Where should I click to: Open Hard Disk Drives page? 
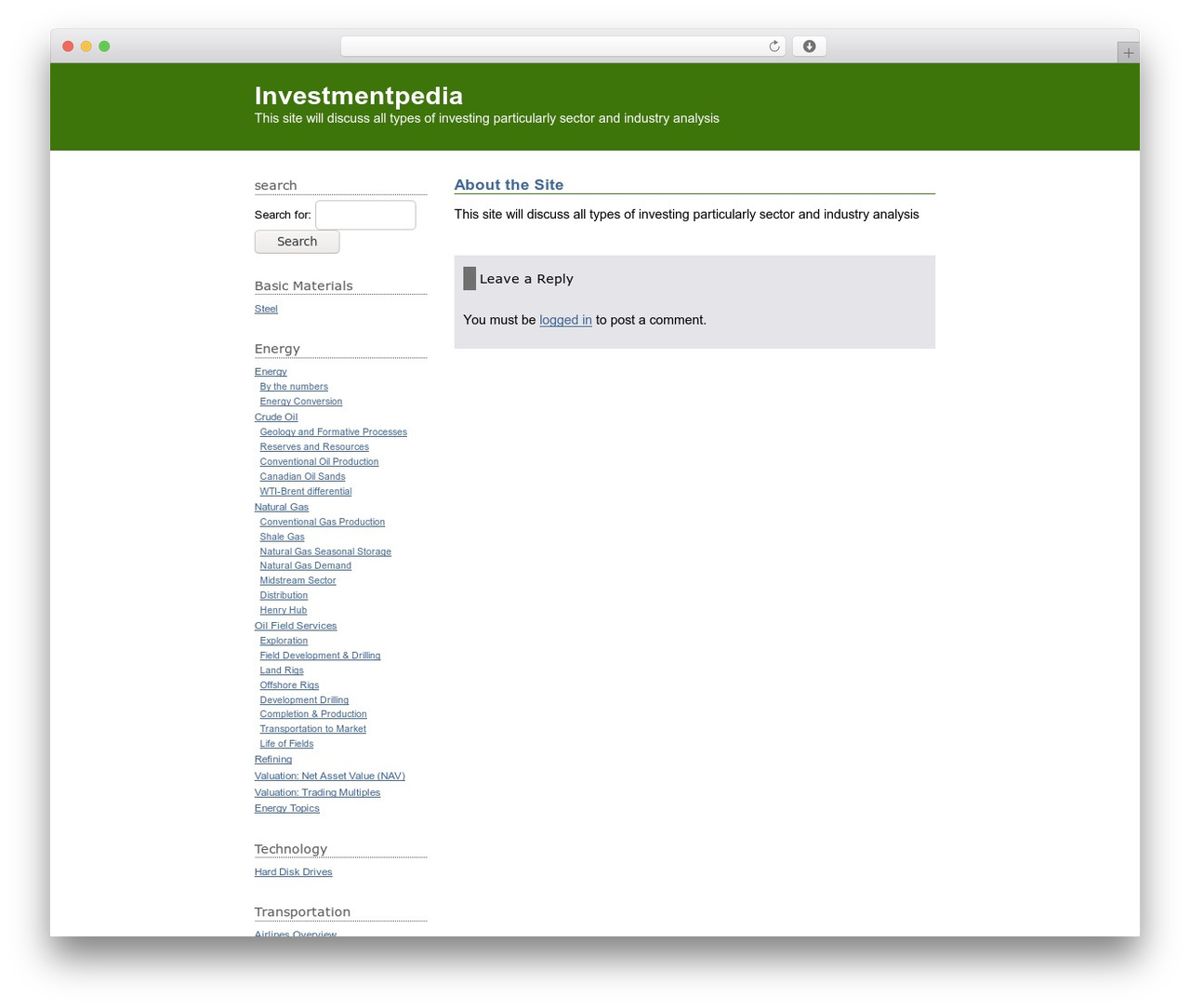tap(293, 873)
